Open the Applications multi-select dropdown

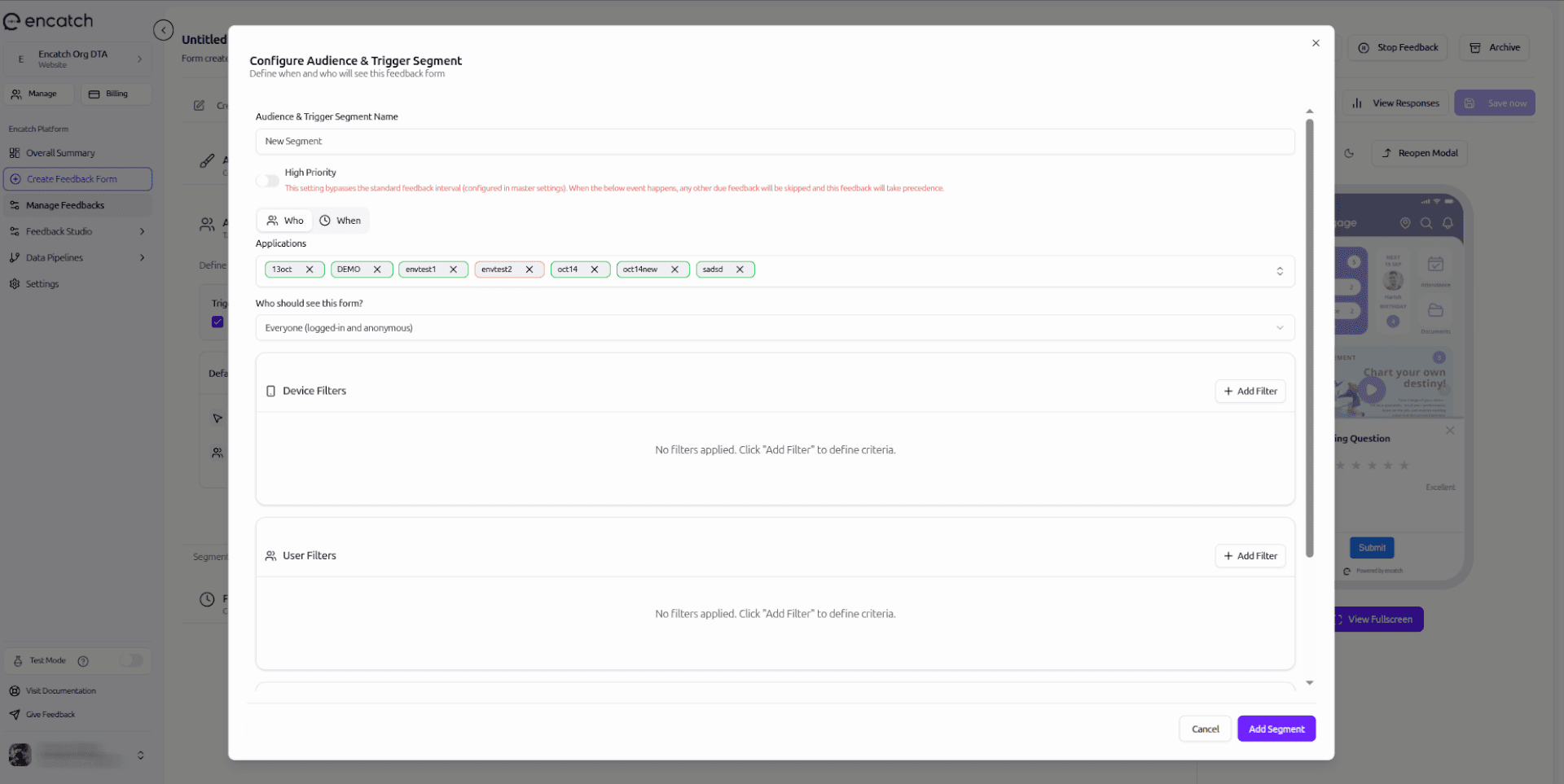tap(1279, 271)
